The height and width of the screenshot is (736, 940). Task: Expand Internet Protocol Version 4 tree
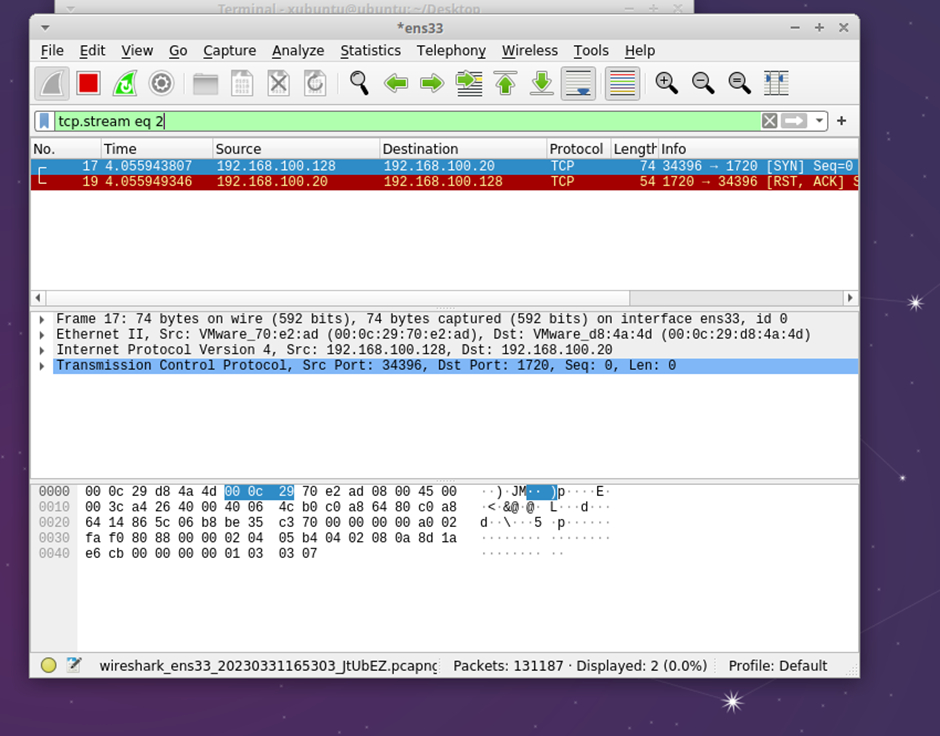click(42, 351)
